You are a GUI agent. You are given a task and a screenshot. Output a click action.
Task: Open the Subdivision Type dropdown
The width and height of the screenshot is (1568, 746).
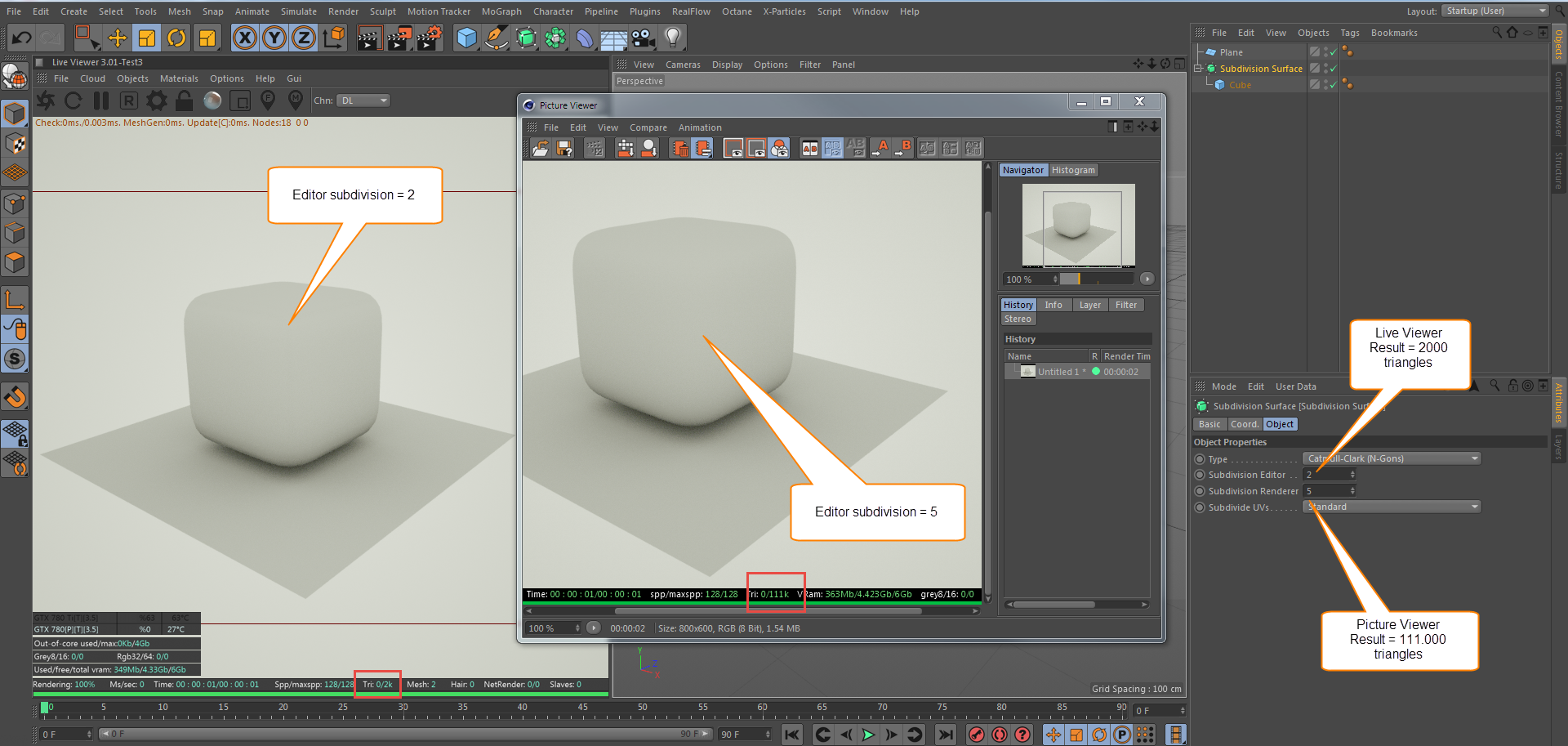[x=1392, y=458]
